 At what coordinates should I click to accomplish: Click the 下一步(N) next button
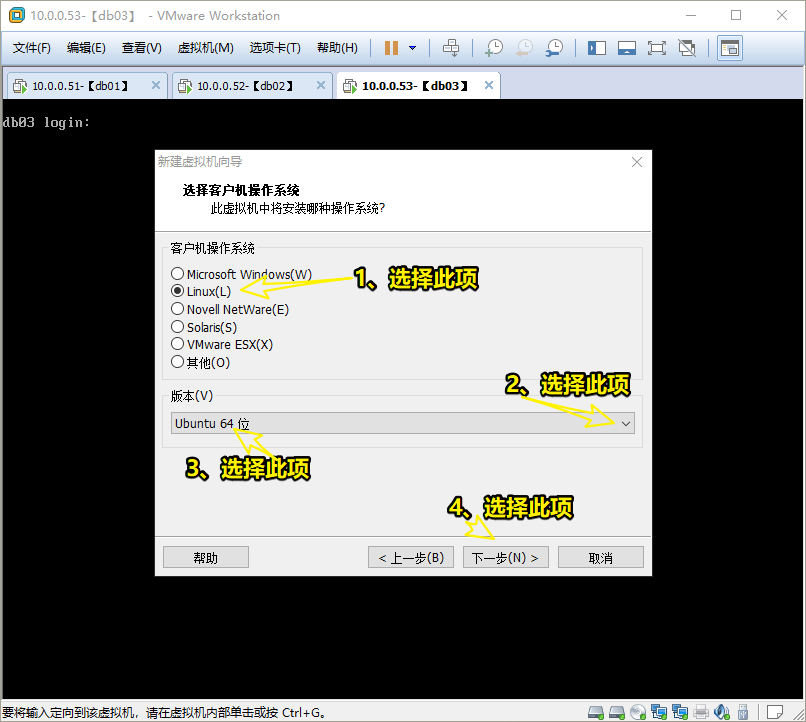(506, 557)
